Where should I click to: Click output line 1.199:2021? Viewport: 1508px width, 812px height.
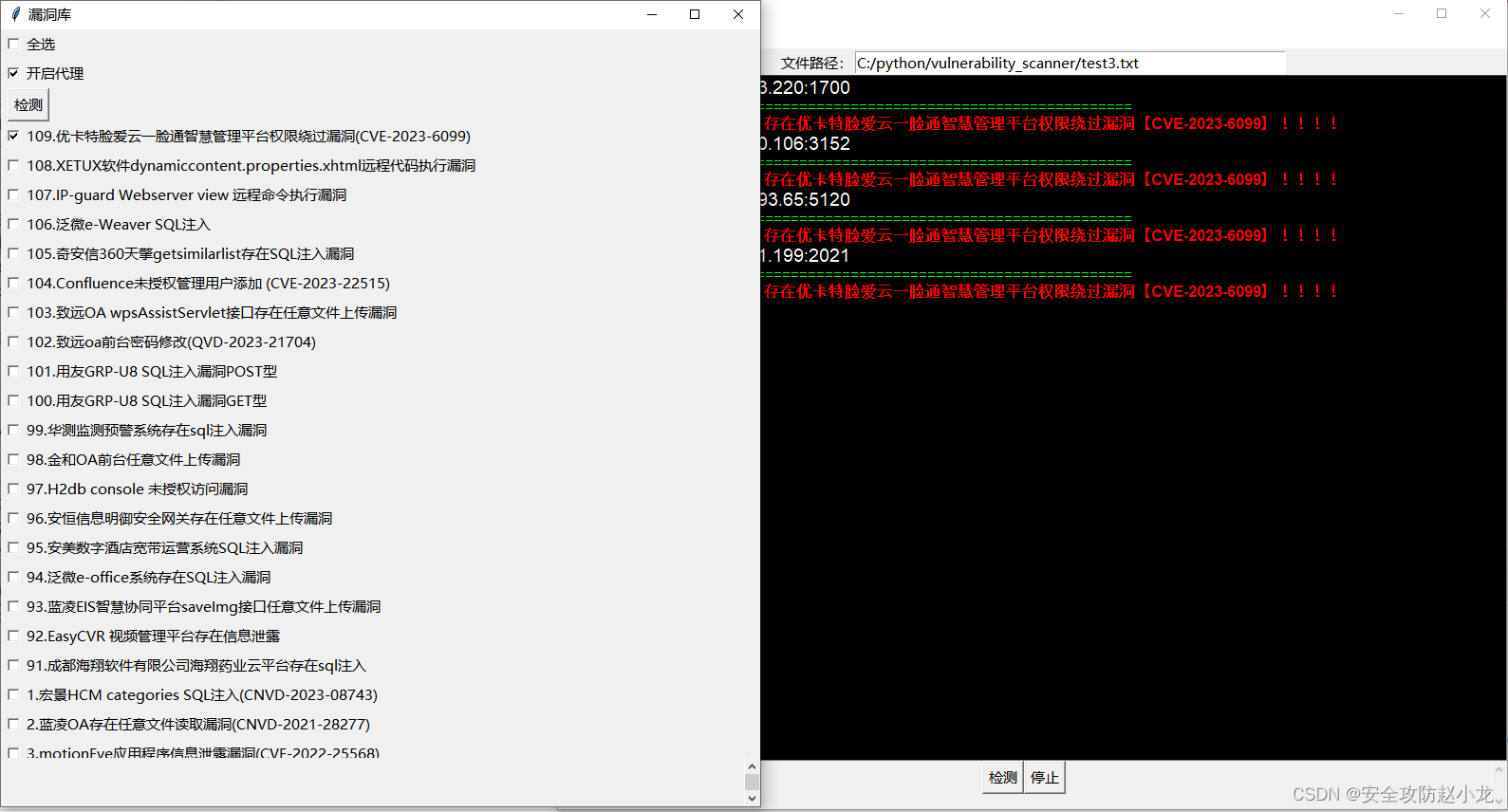click(805, 255)
